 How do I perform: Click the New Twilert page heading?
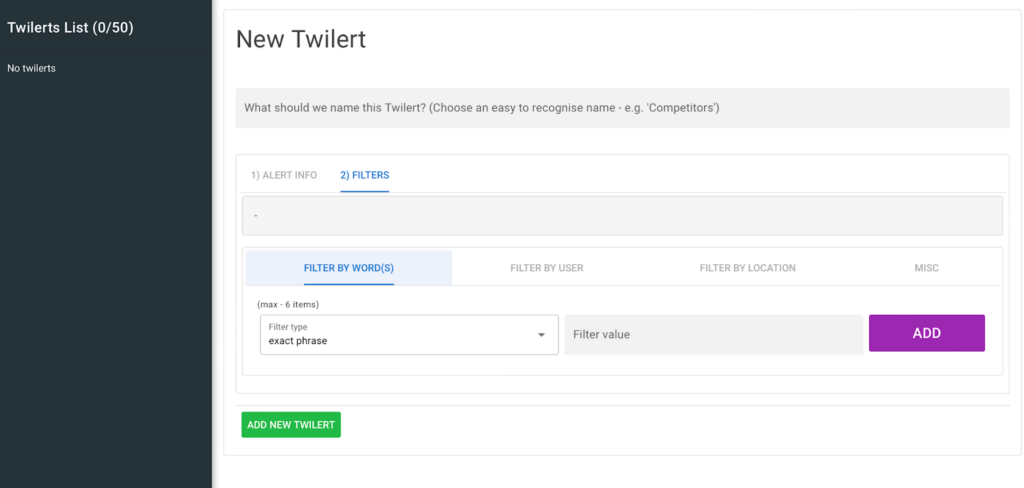pyautogui.click(x=301, y=40)
